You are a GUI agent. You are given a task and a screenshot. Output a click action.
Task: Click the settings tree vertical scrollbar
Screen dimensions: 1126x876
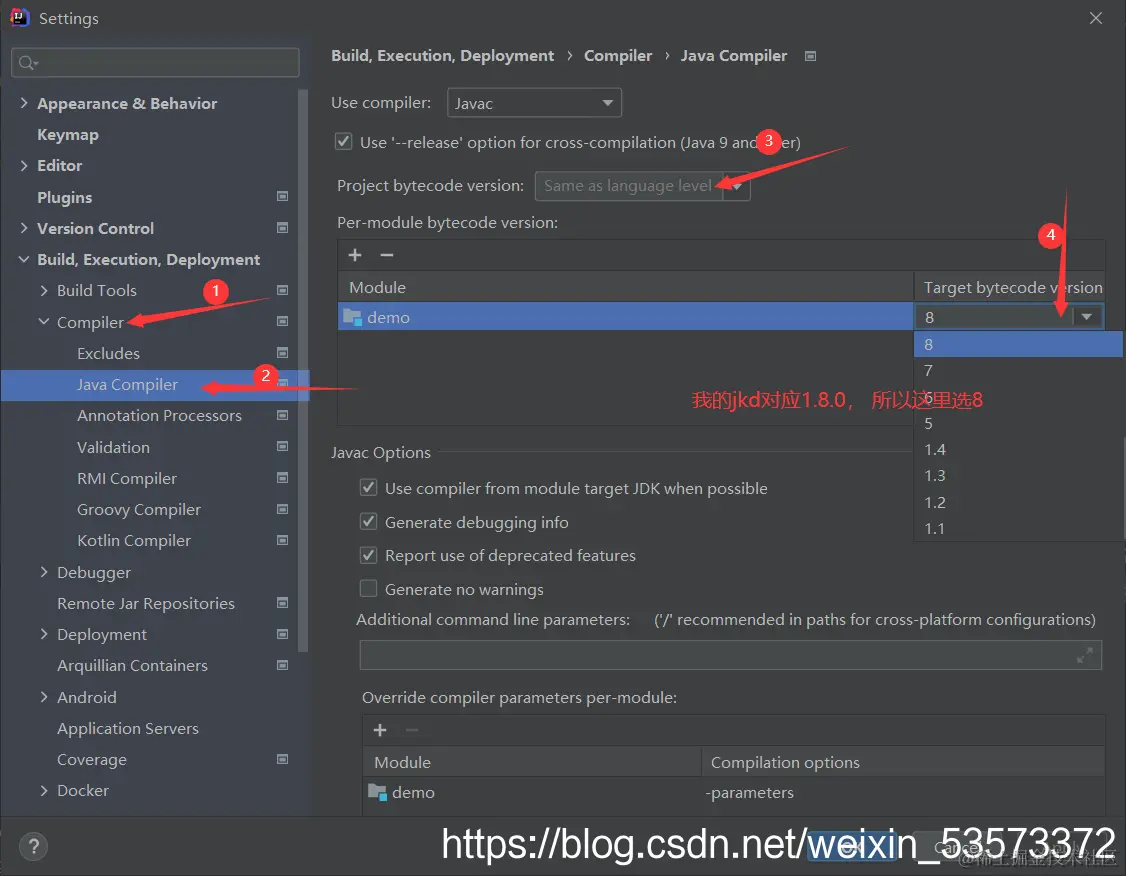pos(303,370)
